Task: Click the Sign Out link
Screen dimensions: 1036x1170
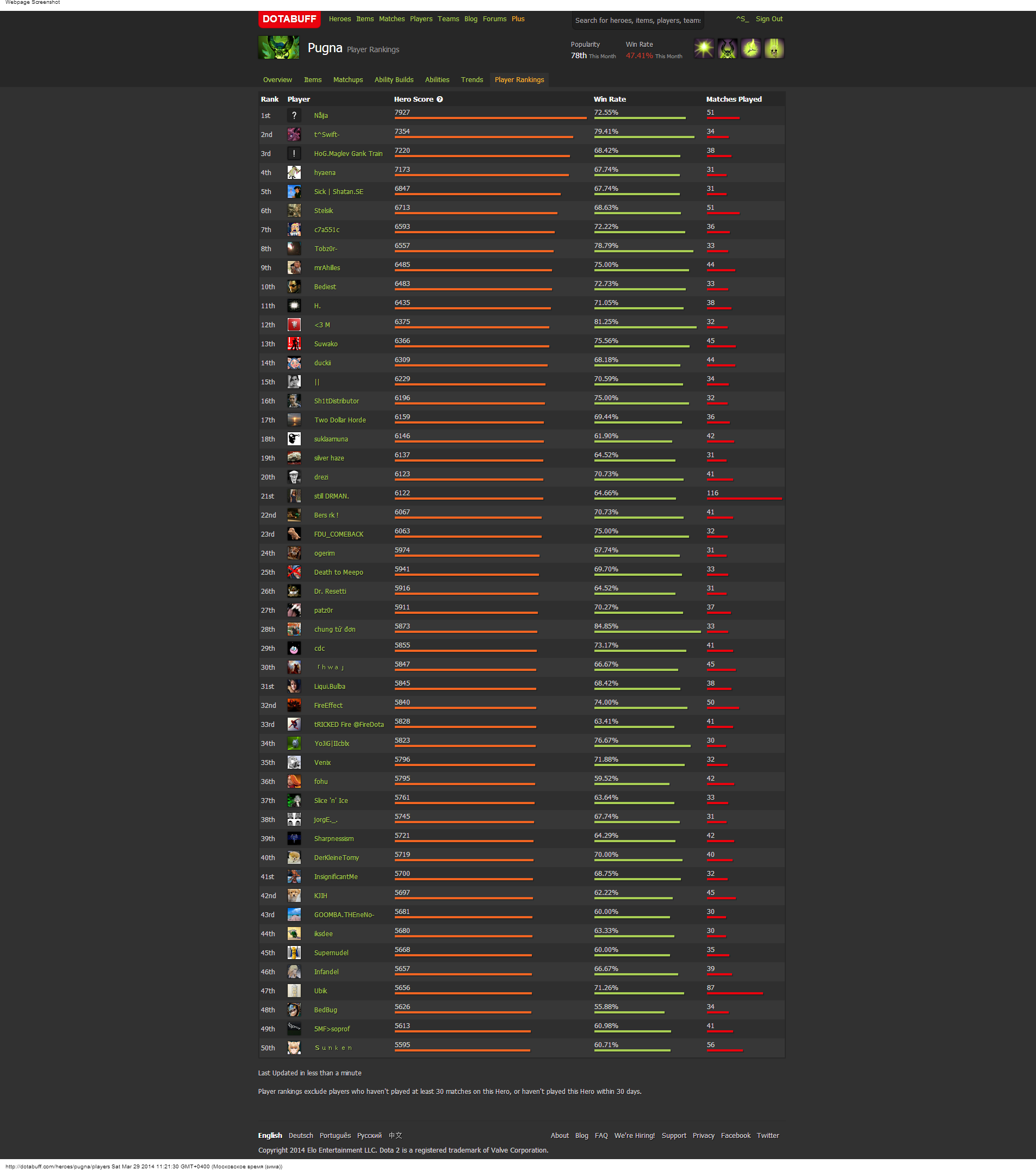Action: coord(768,19)
